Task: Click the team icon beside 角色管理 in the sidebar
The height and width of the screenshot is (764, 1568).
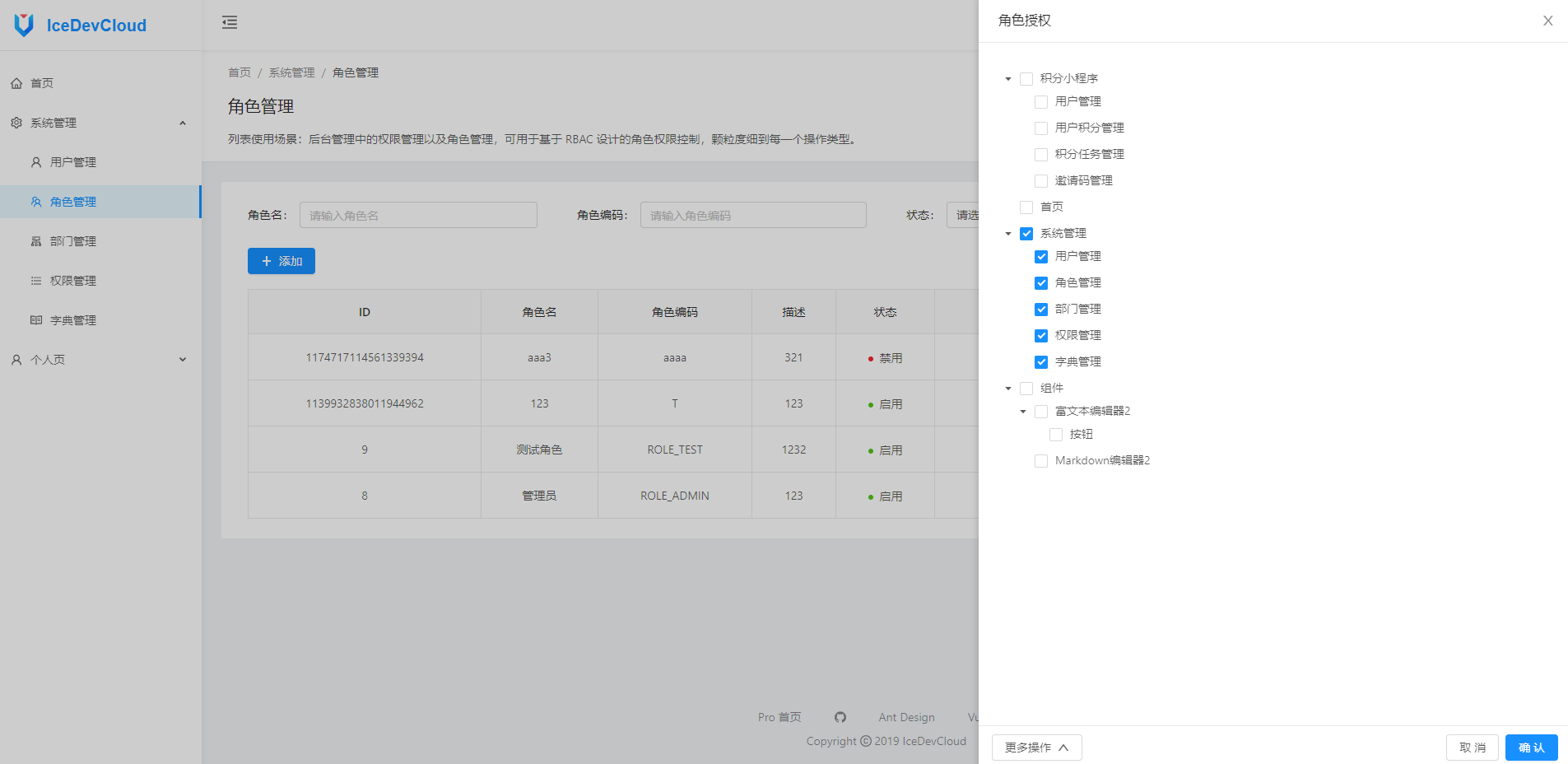Action: (x=36, y=202)
